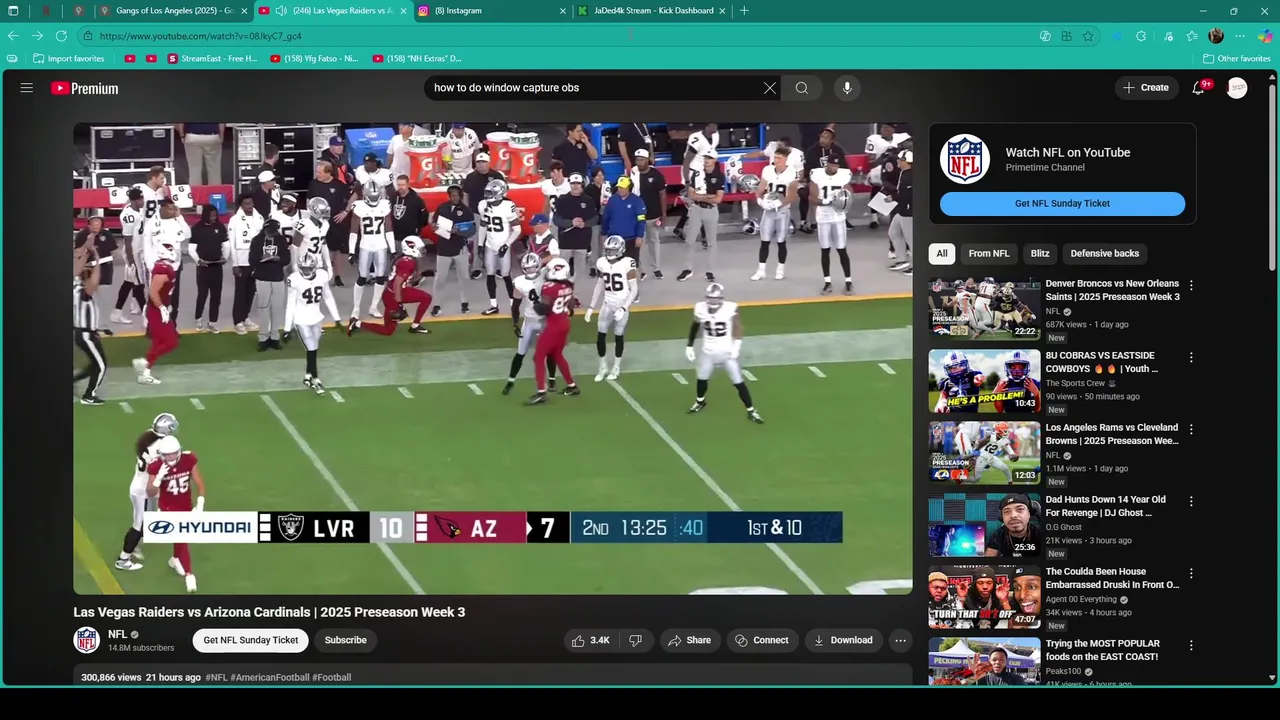The height and width of the screenshot is (720, 1280).
Task: Click the Download button
Action: [x=843, y=640]
